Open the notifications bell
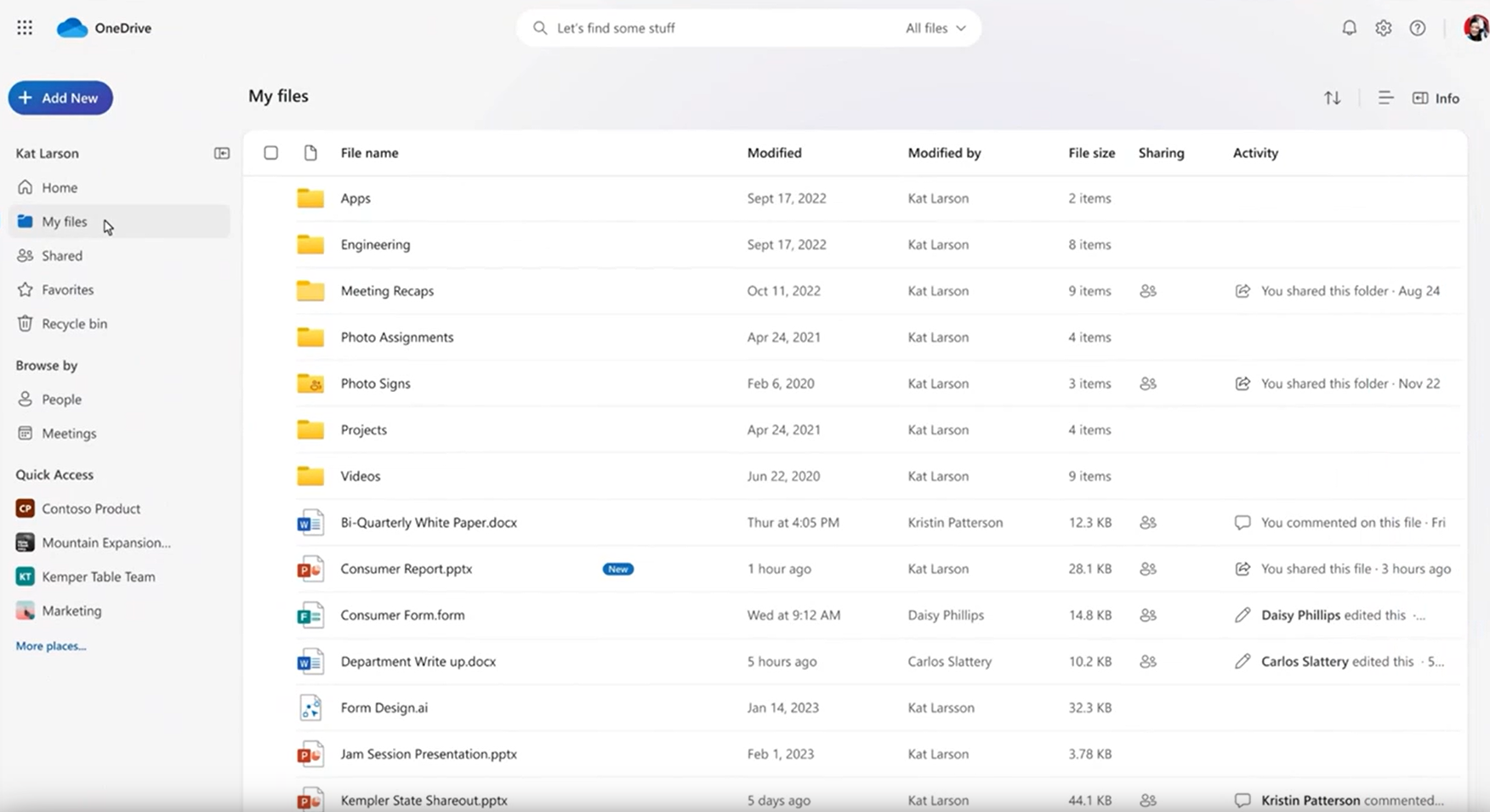Viewport: 1490px width, 812px height. (x=1349, y=28)
